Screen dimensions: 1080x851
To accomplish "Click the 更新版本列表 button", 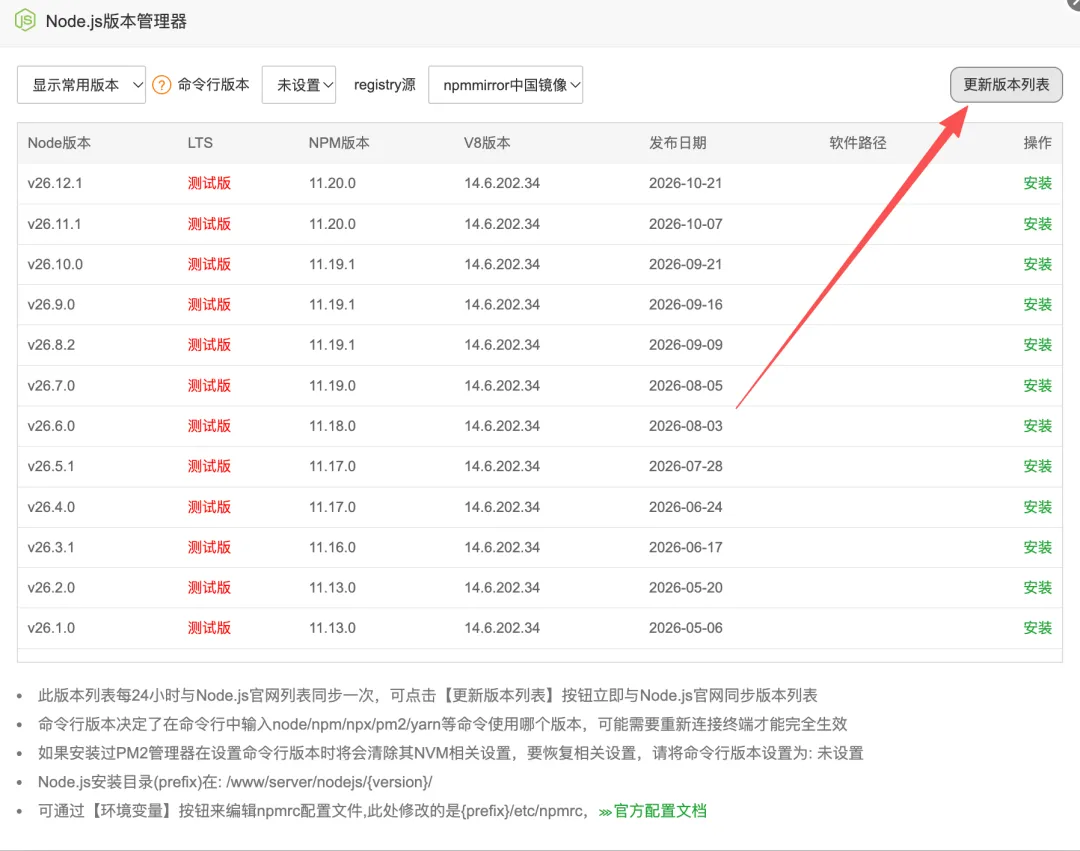I will (x=1006, y=85).
